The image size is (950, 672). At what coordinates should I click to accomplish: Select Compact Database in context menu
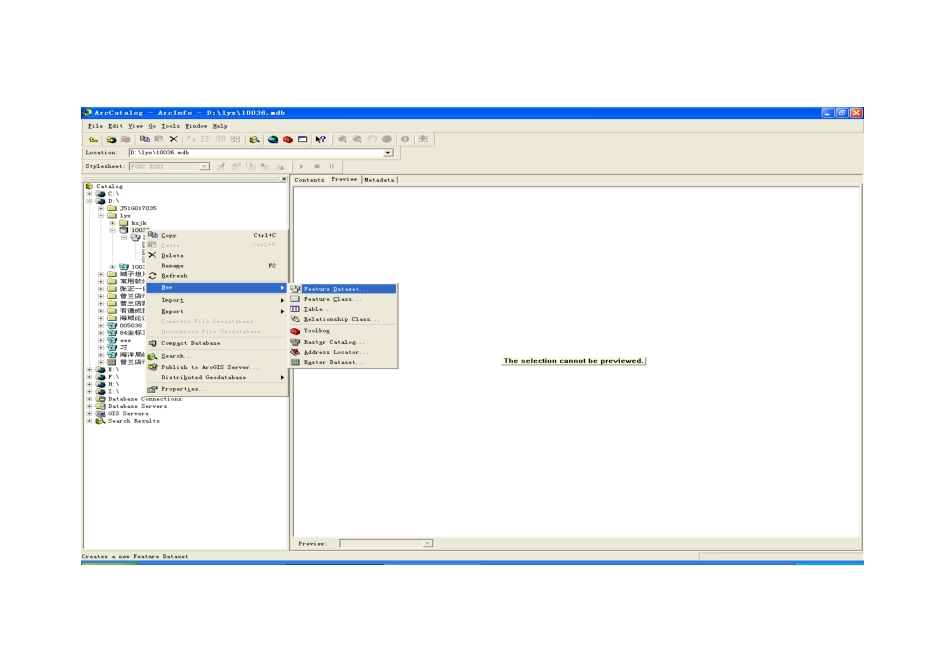[x=217, y=343]
